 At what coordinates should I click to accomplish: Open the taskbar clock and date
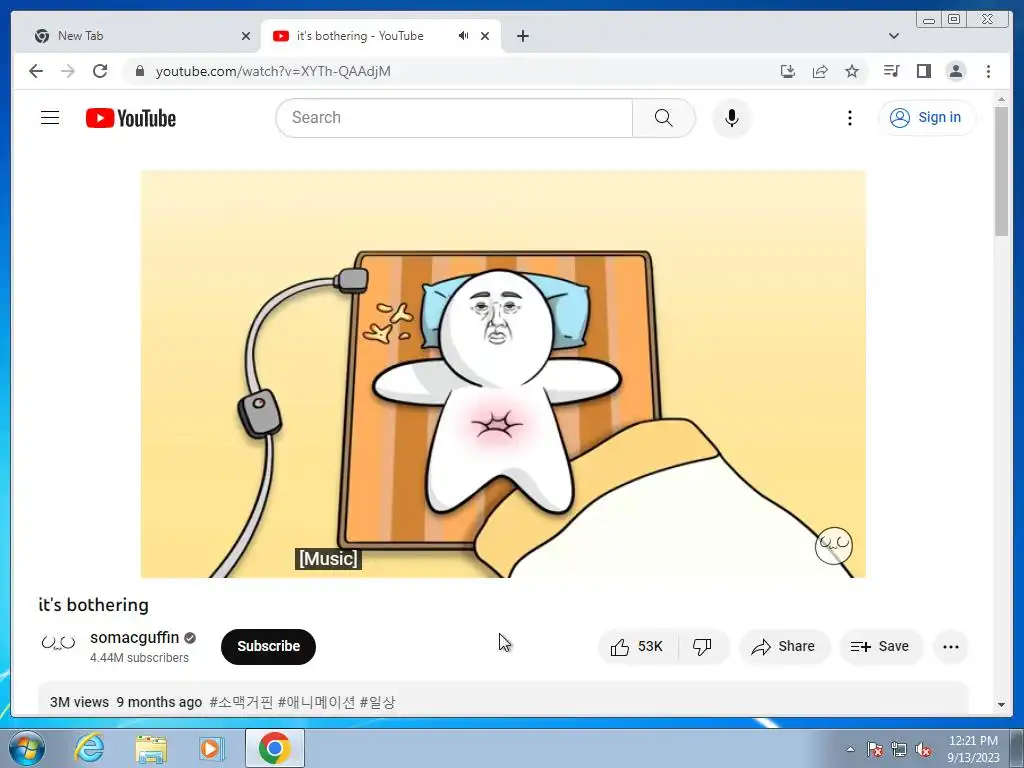click(973, 748)
